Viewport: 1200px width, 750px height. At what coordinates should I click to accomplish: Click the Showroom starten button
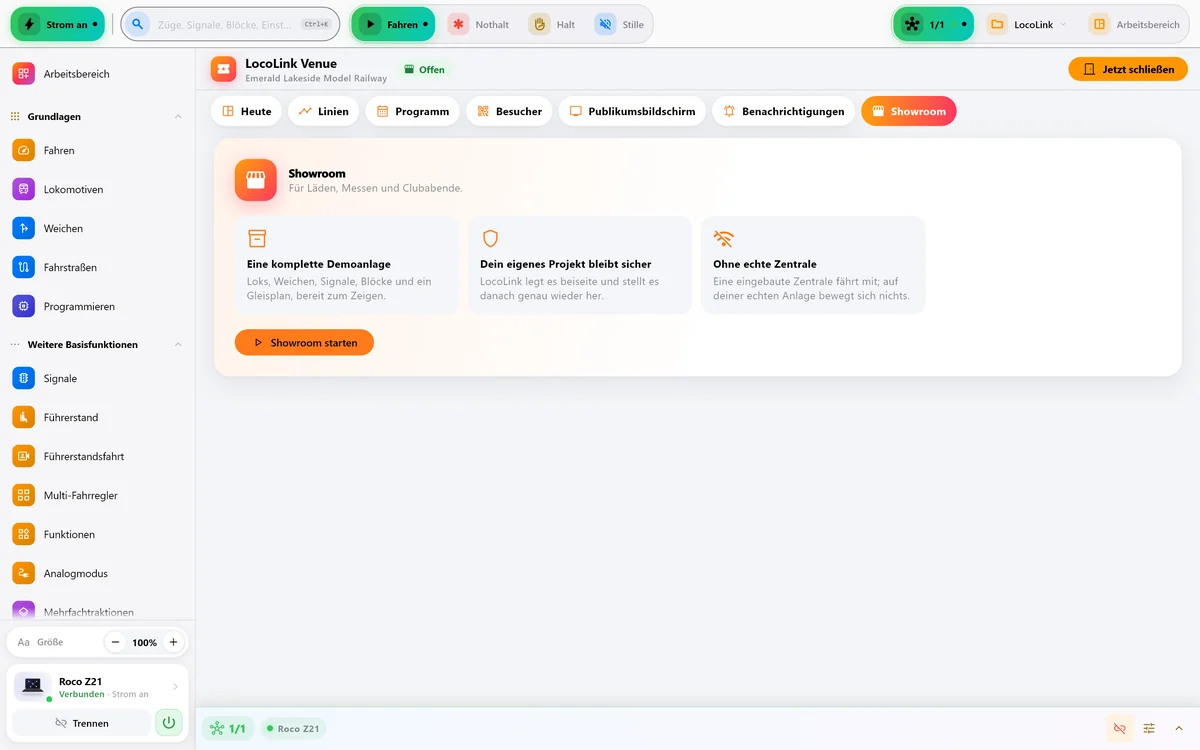[304, 342]
